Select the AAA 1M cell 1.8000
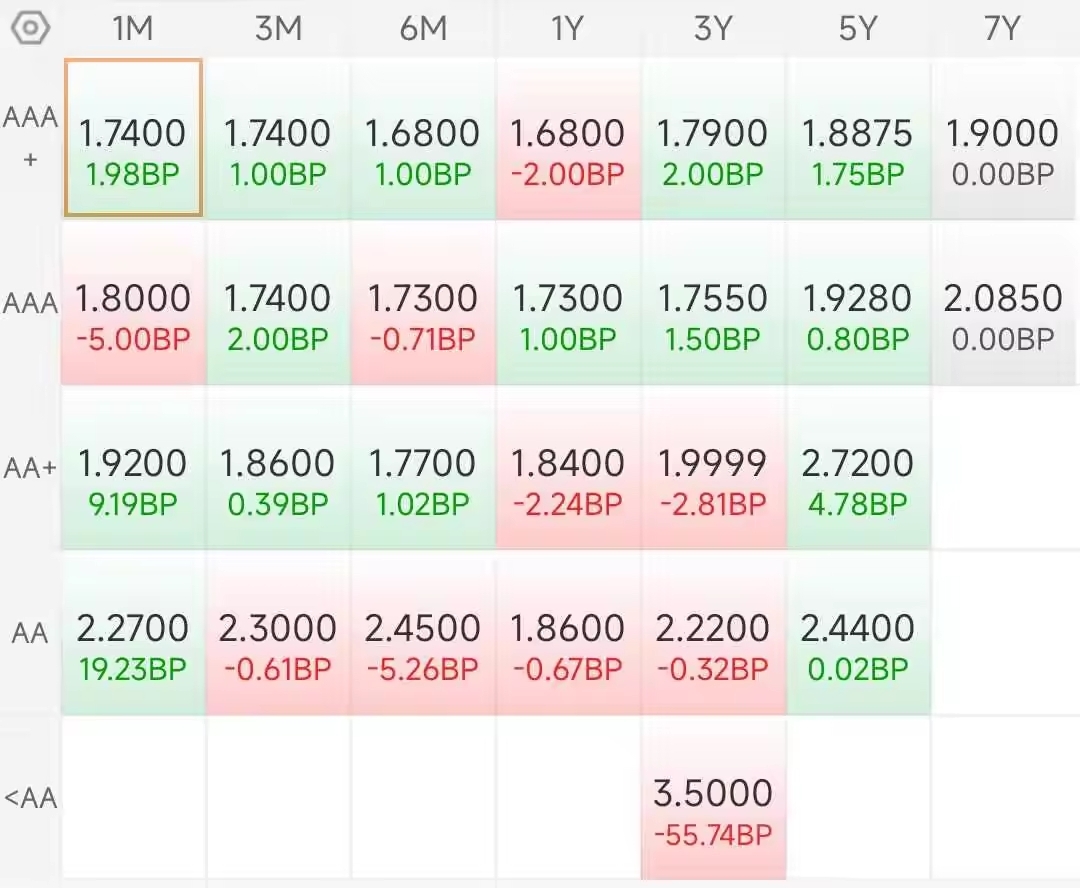Viewport: 1080px width, 888px height. coord(133,303)
